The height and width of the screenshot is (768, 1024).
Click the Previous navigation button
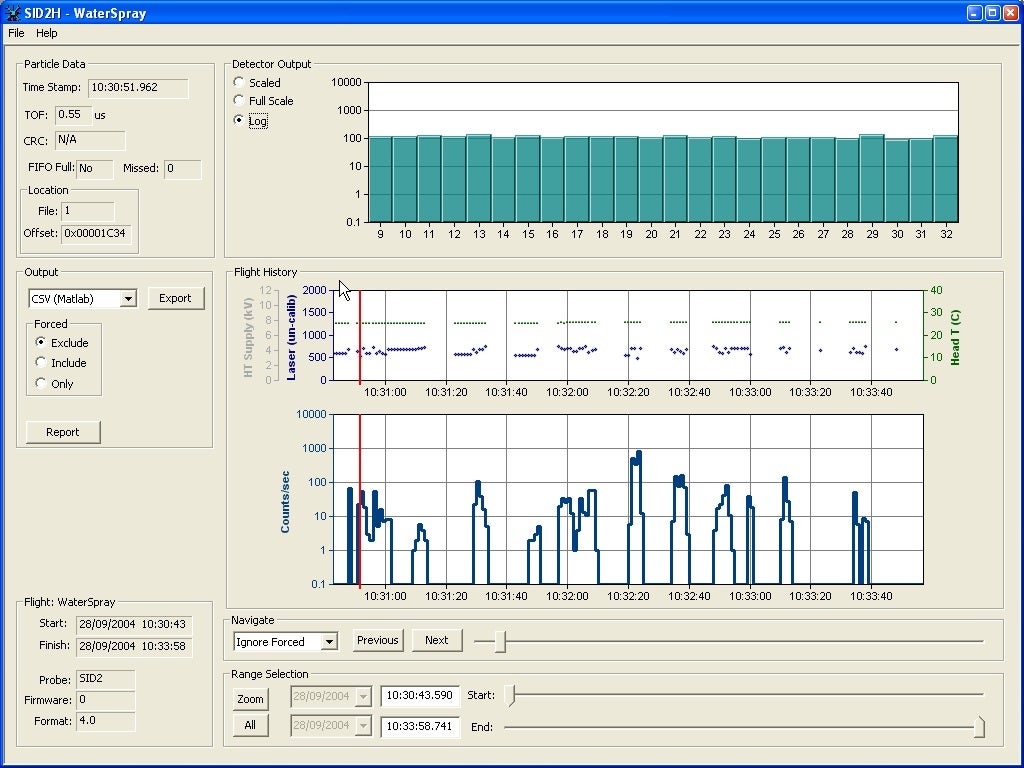(377, 640)
